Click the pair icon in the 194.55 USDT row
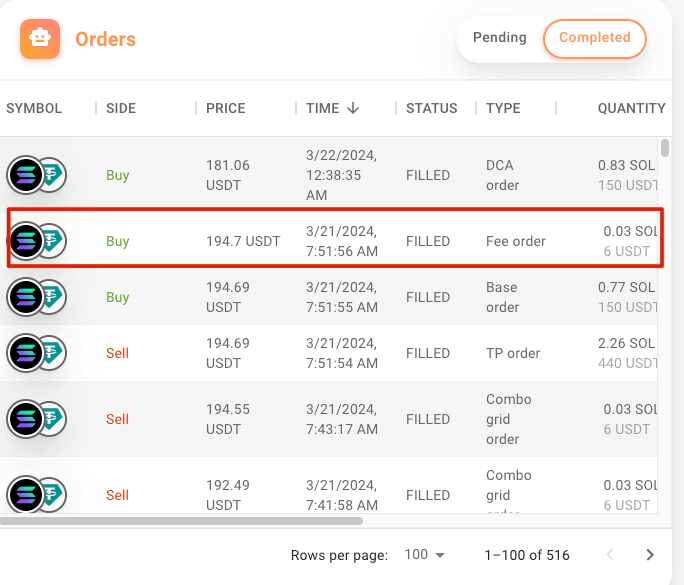The width and height of the screenshot is (684, 585). click(36, 419)
